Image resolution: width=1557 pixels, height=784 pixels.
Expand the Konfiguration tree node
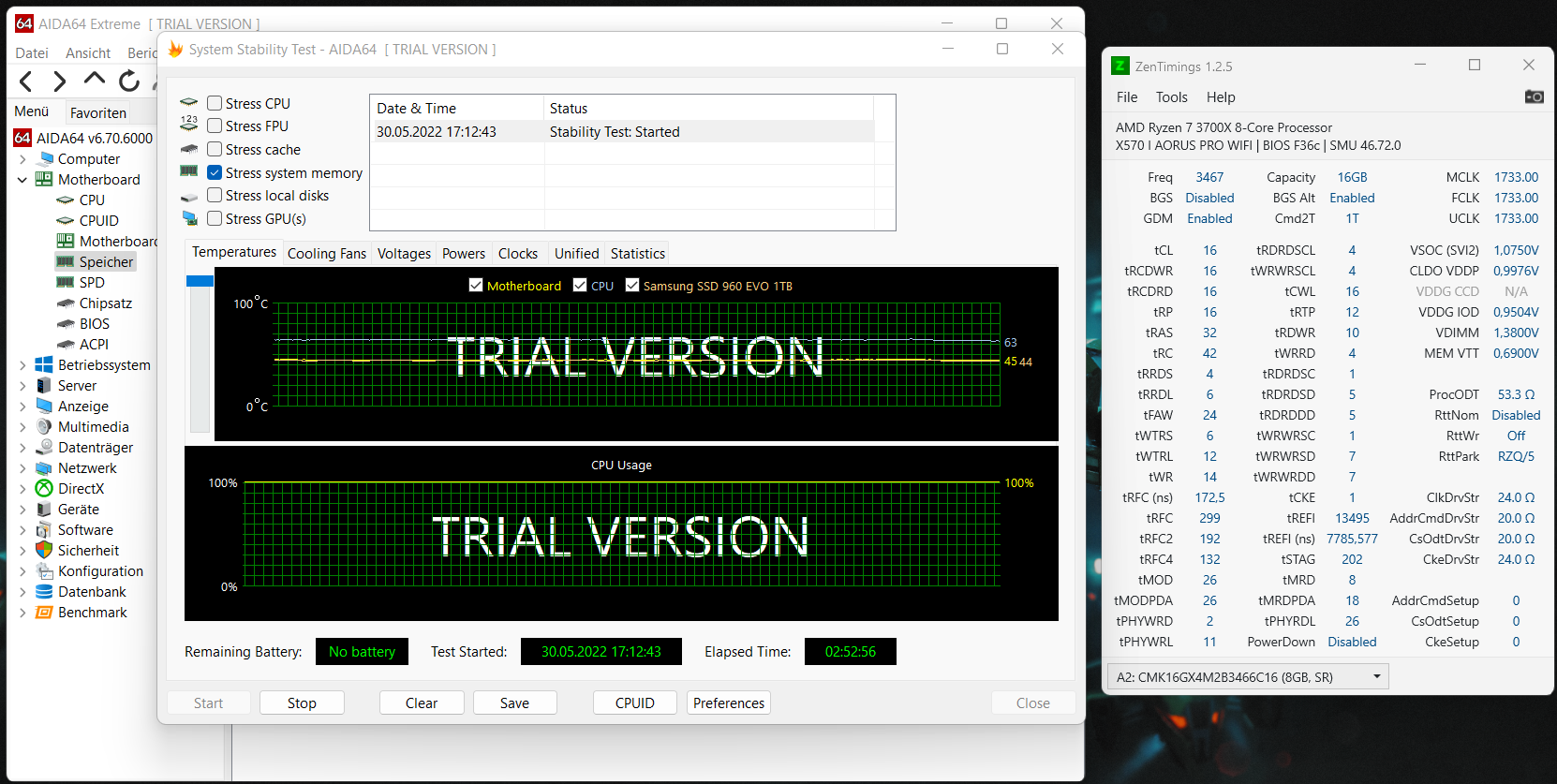[22, 570]
